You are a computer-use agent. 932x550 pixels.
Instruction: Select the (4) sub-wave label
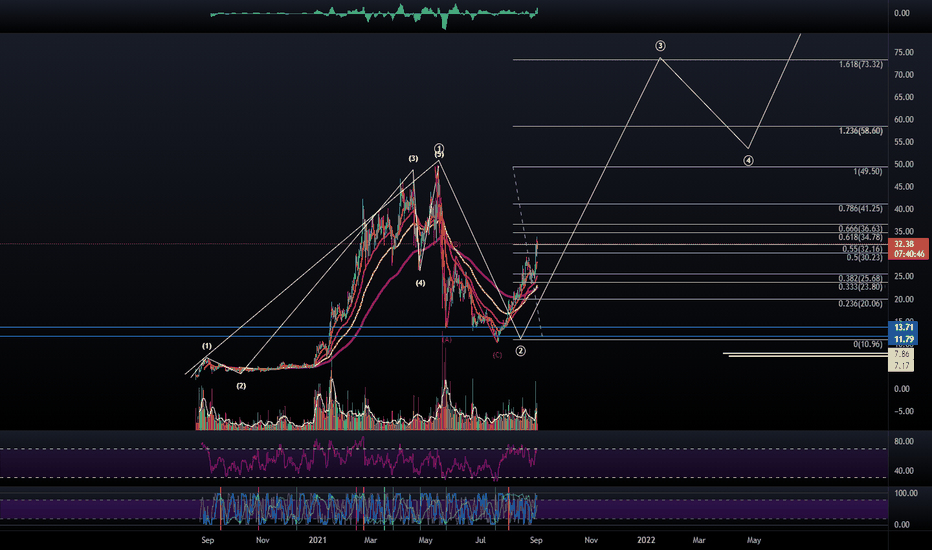pyautogui.click(x=420, y=283)
